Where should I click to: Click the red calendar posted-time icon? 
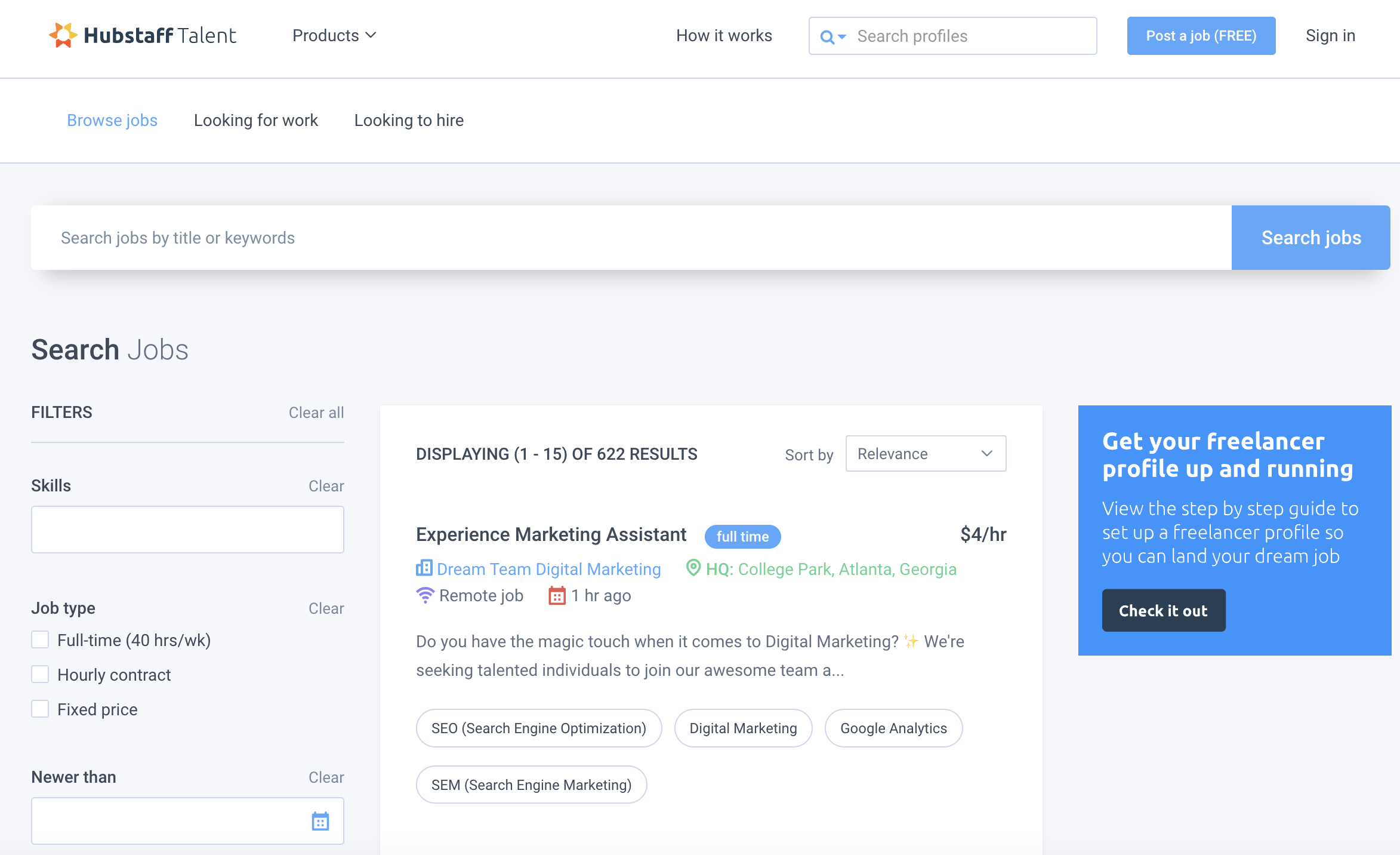[x=557, y=595]
